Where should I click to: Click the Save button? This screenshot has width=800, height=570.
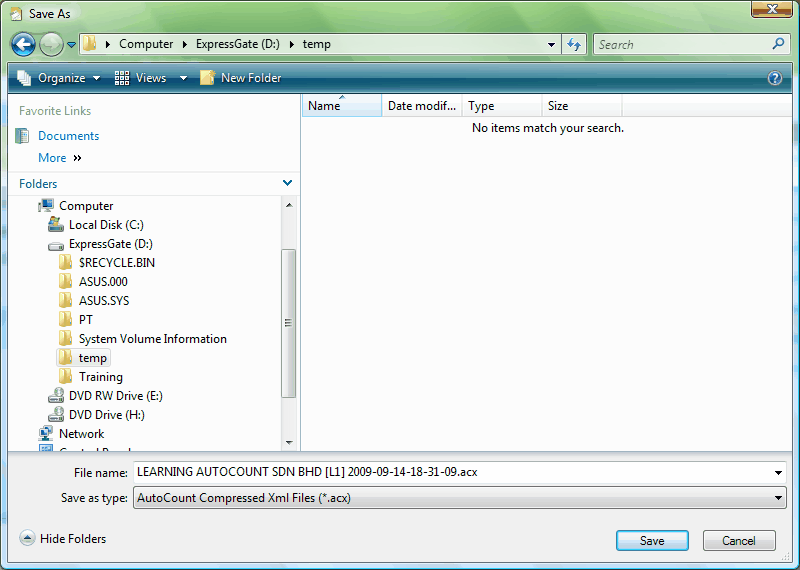[x=652, y=540]
